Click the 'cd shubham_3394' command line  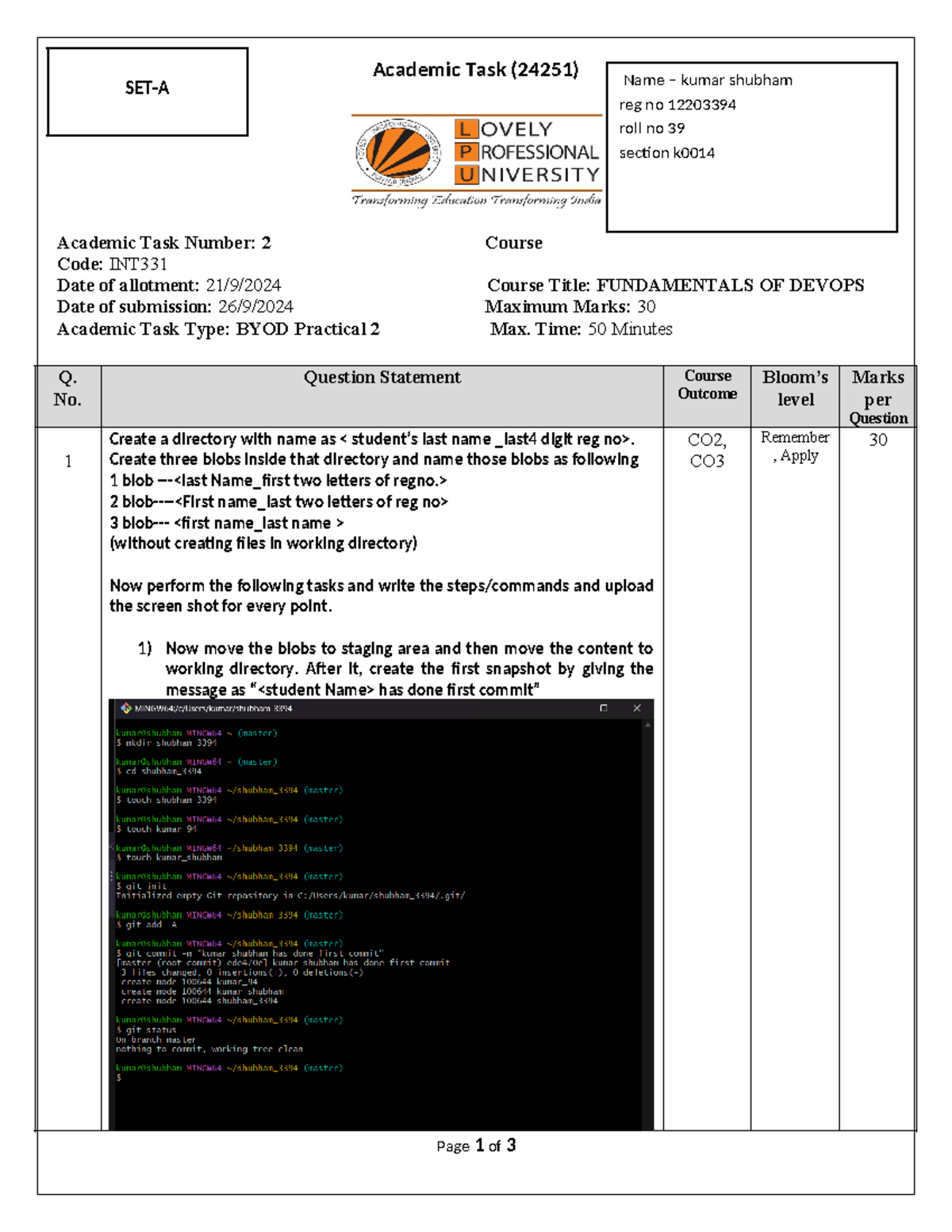tap(159, 771)
